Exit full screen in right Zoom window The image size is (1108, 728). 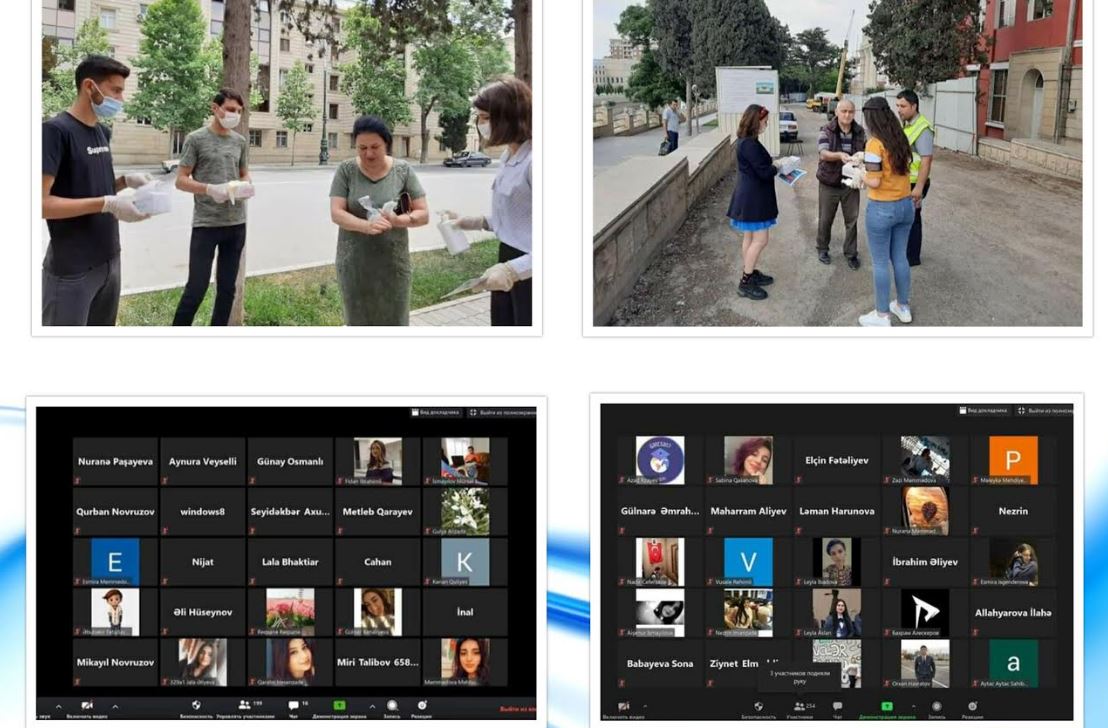(1043, 410)
